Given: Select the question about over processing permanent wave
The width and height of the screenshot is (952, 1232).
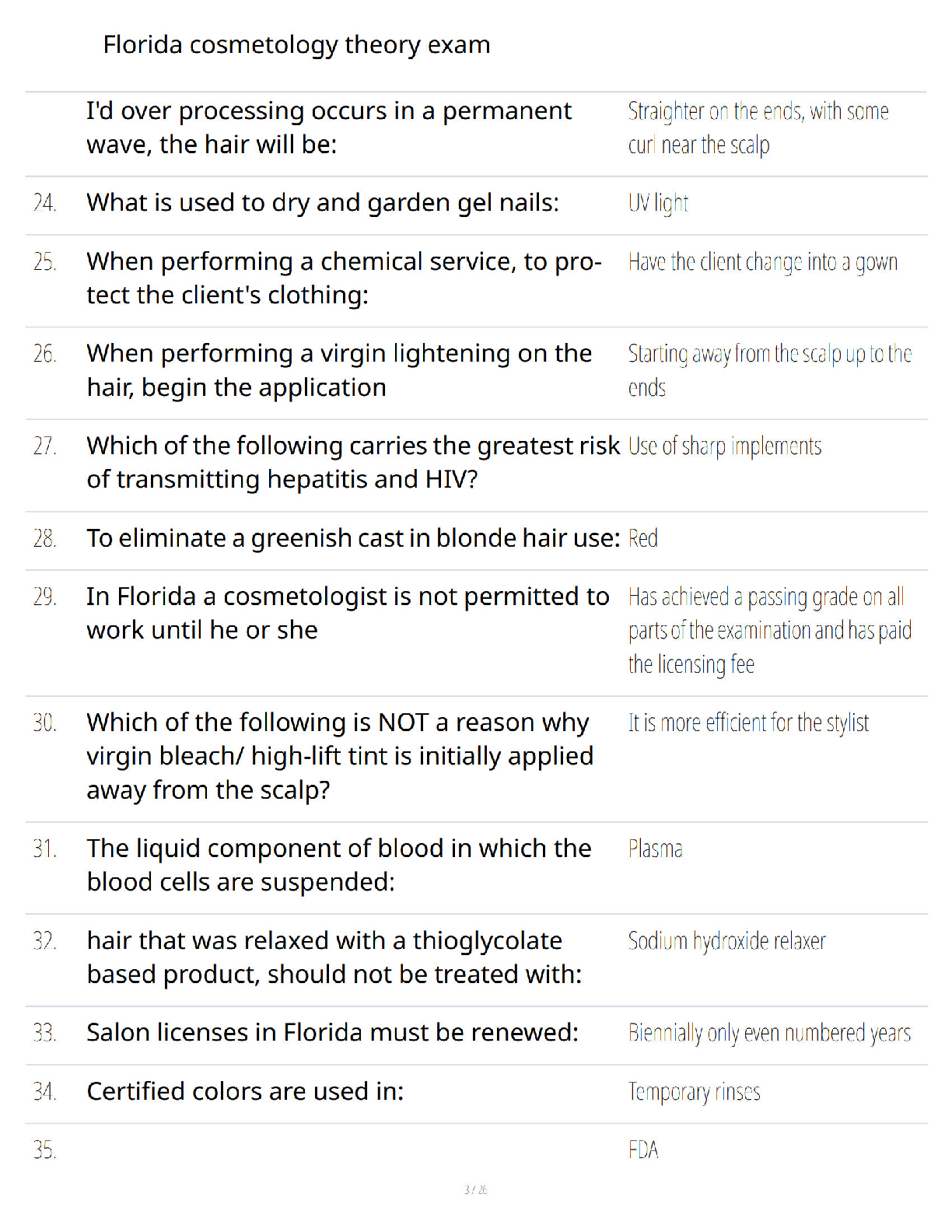Looking at the screenshot, I should [329, 128].
